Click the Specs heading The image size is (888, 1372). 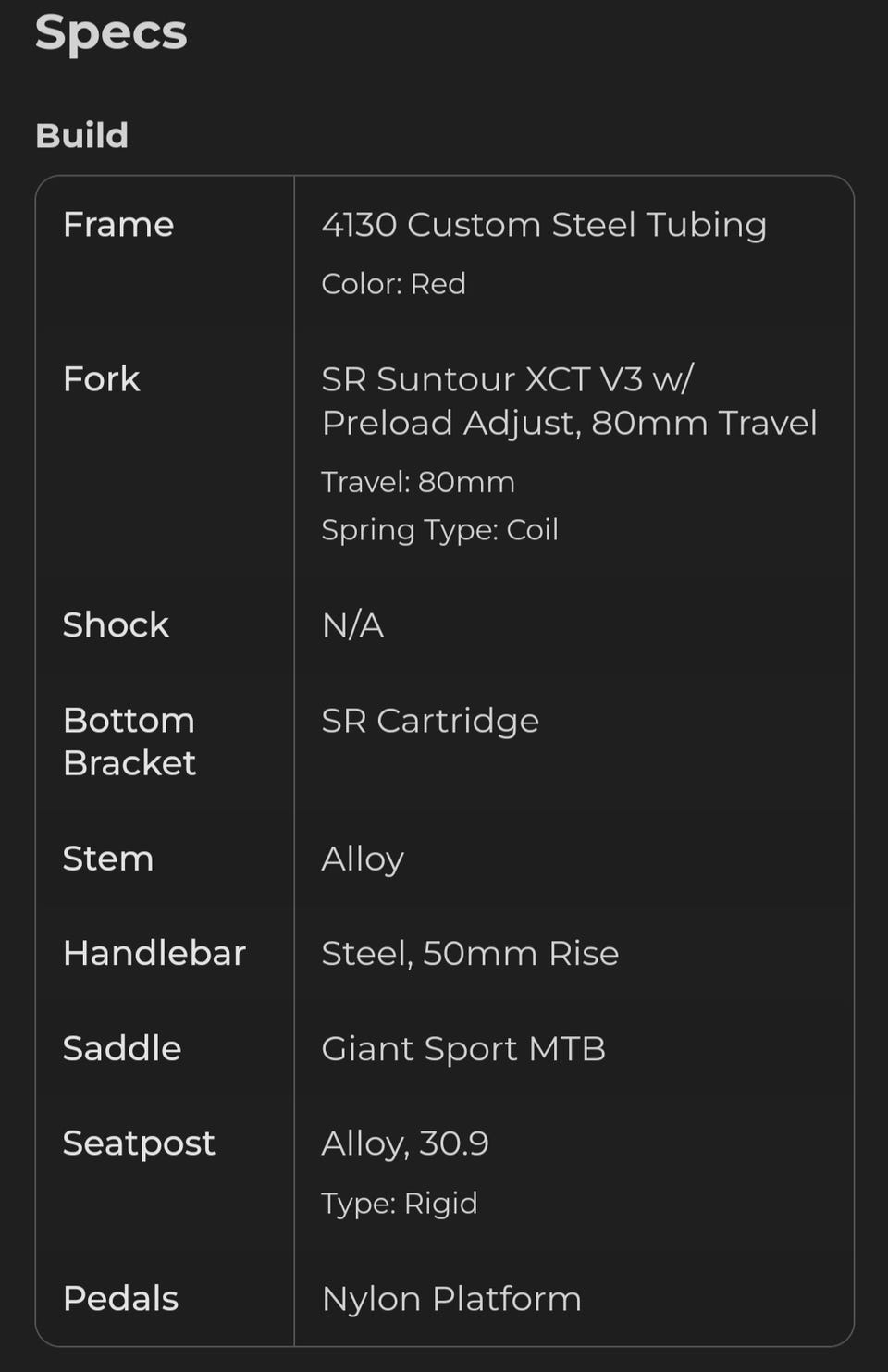click(111, 33)
